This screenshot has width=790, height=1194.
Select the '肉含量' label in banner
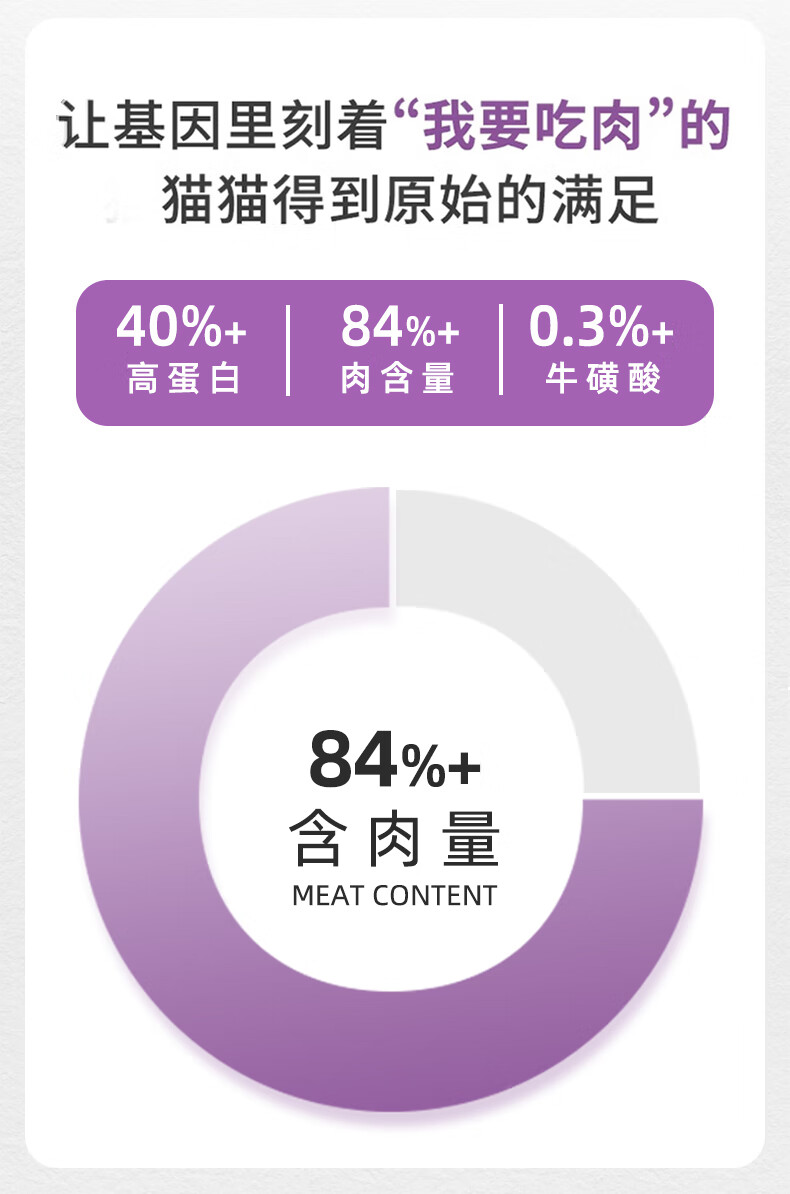tap(397, 378)
